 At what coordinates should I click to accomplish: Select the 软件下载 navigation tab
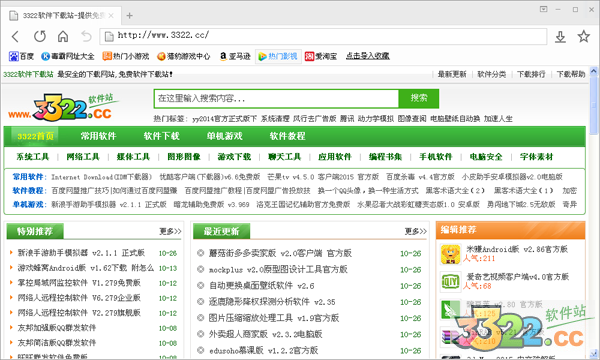pos(161,136)
